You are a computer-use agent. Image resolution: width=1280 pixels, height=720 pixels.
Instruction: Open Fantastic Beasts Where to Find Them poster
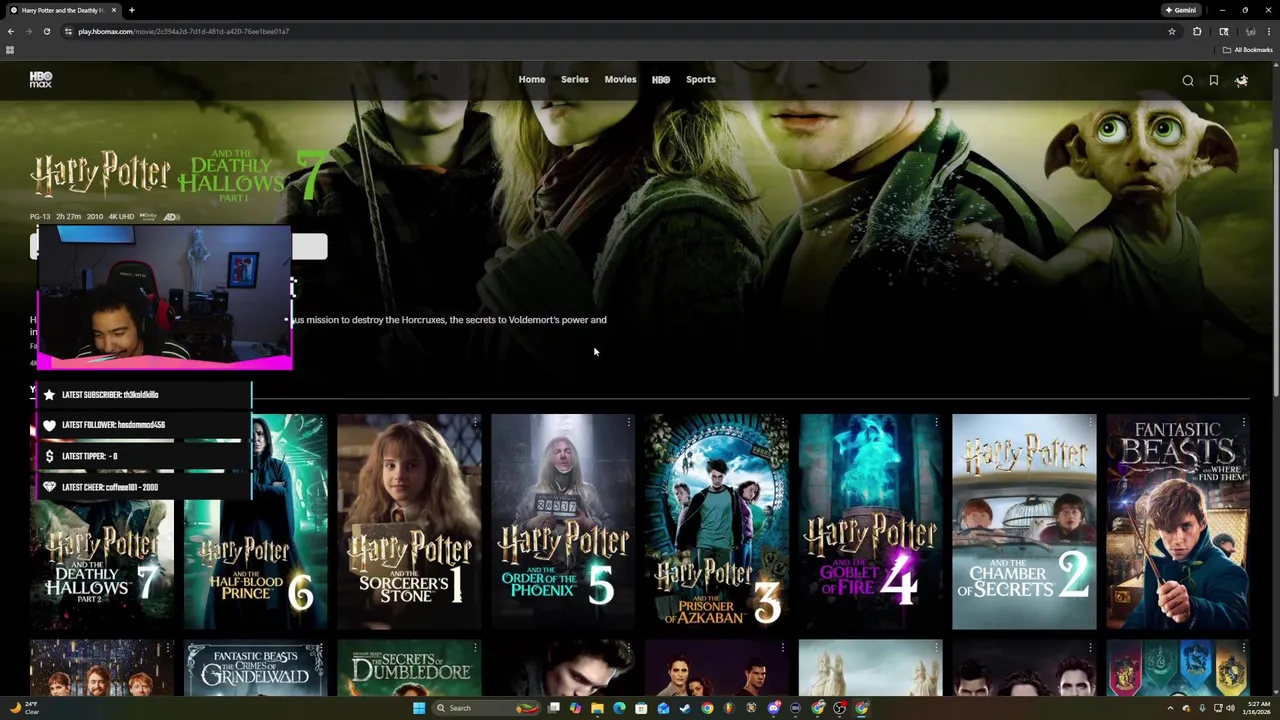[x=1178, y=522]
